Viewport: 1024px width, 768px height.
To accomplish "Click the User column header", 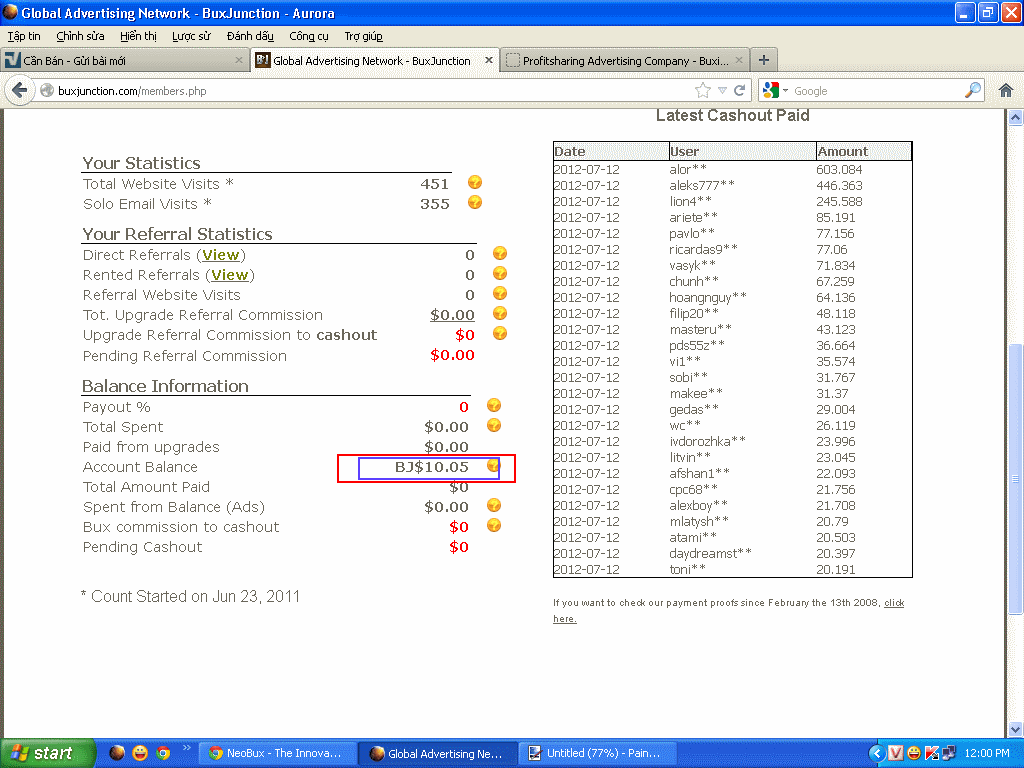I will tap(742, 151).
